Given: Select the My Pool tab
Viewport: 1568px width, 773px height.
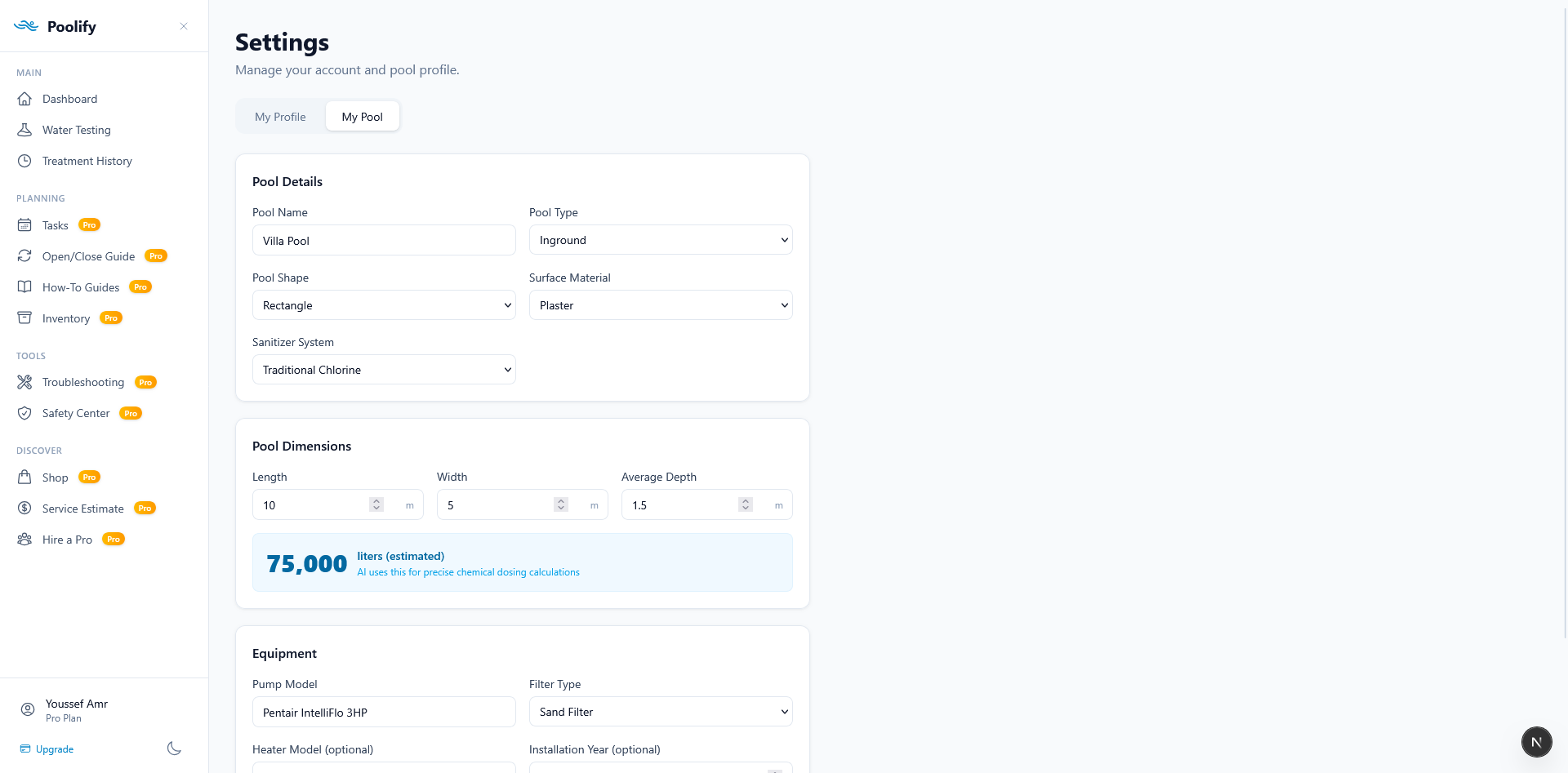Looking at the screenshot, I should tap(363, 117).
